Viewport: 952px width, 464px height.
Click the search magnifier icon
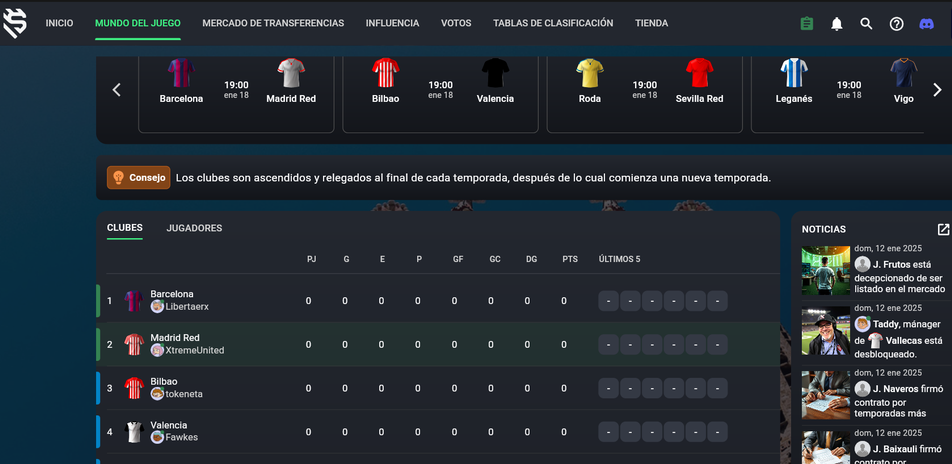(x=866, y=24)
